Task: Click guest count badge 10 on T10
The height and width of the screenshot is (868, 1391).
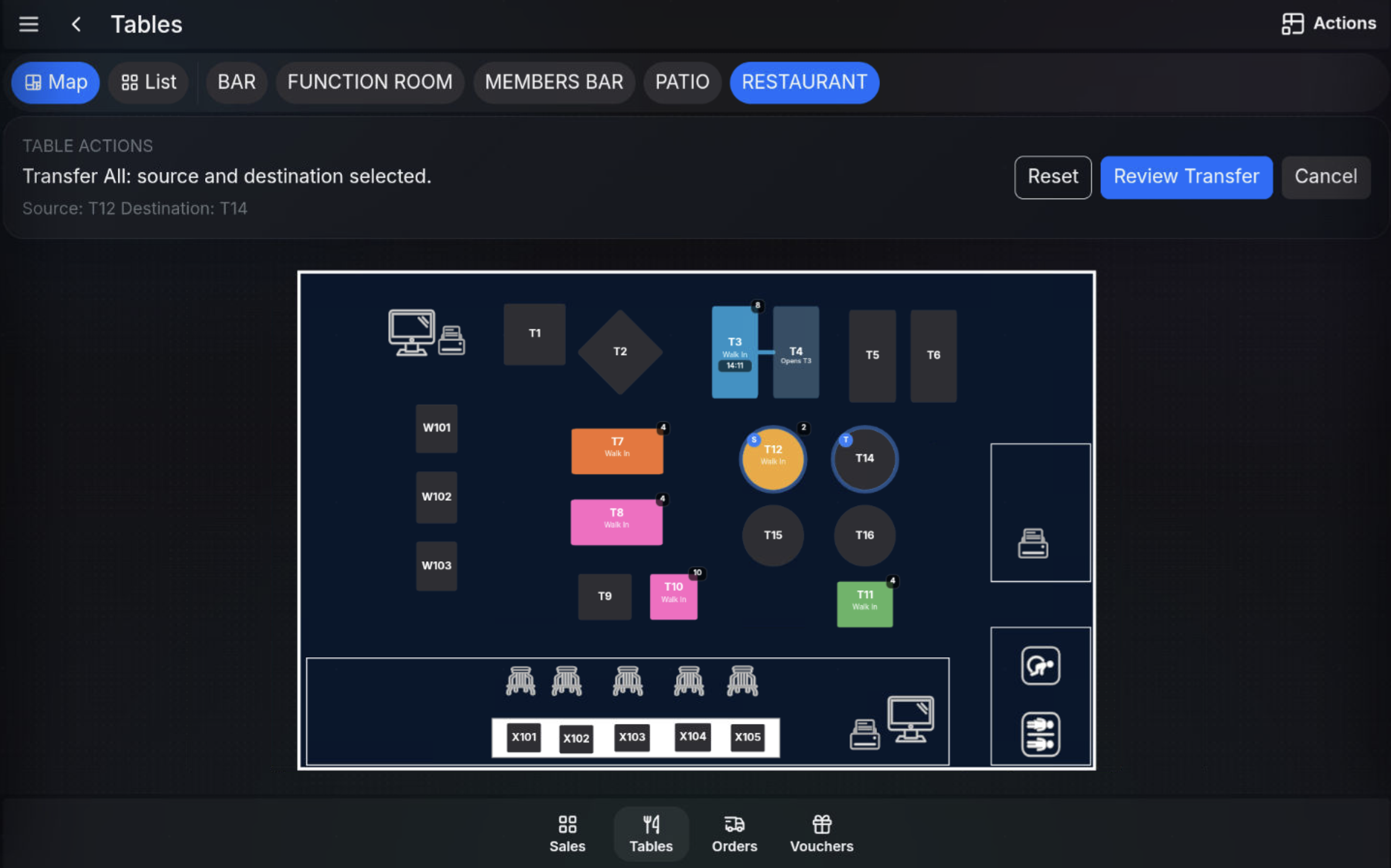Action: [x=697, y=572]
